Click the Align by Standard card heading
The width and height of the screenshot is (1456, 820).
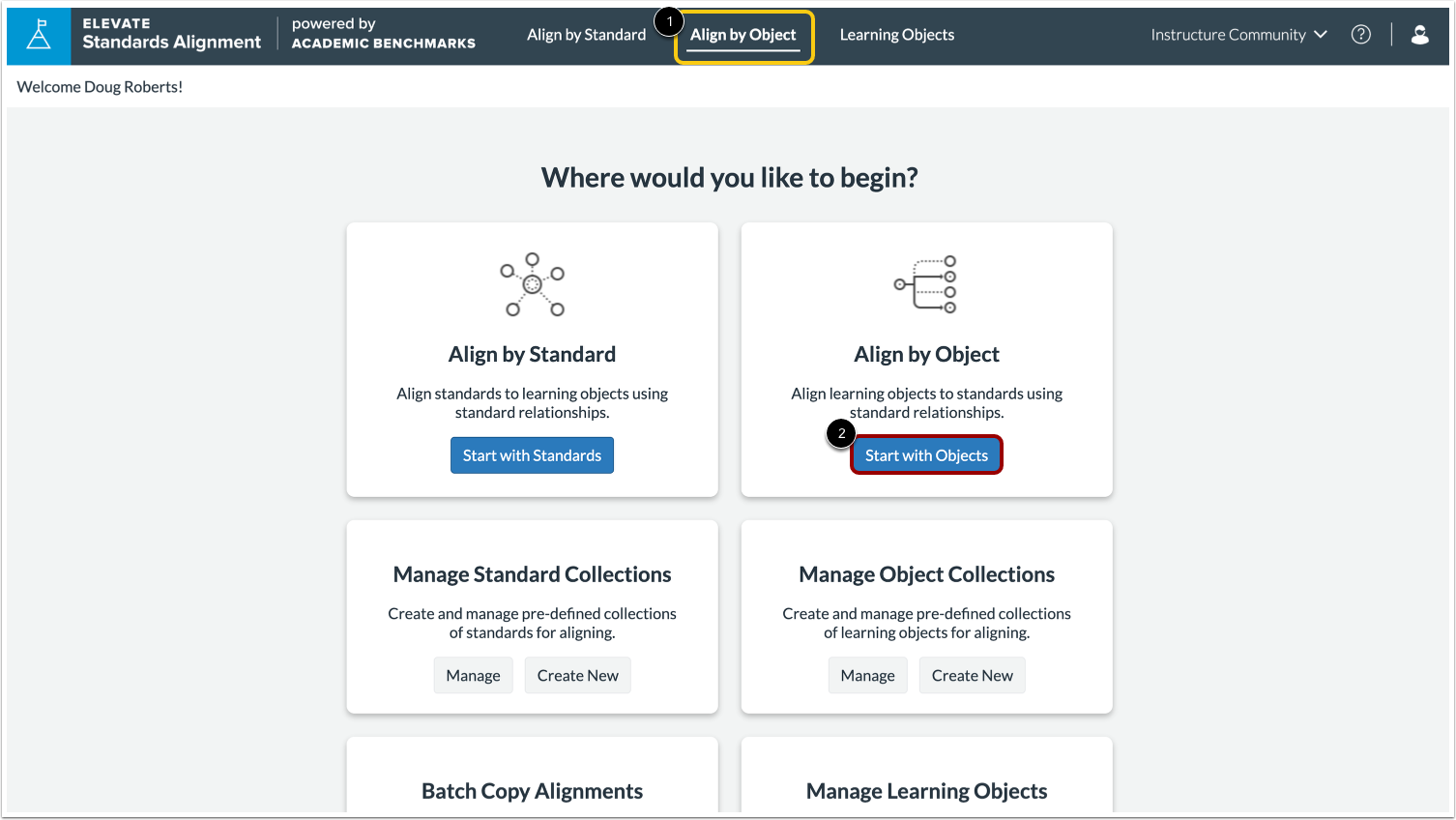coord(532,355)
